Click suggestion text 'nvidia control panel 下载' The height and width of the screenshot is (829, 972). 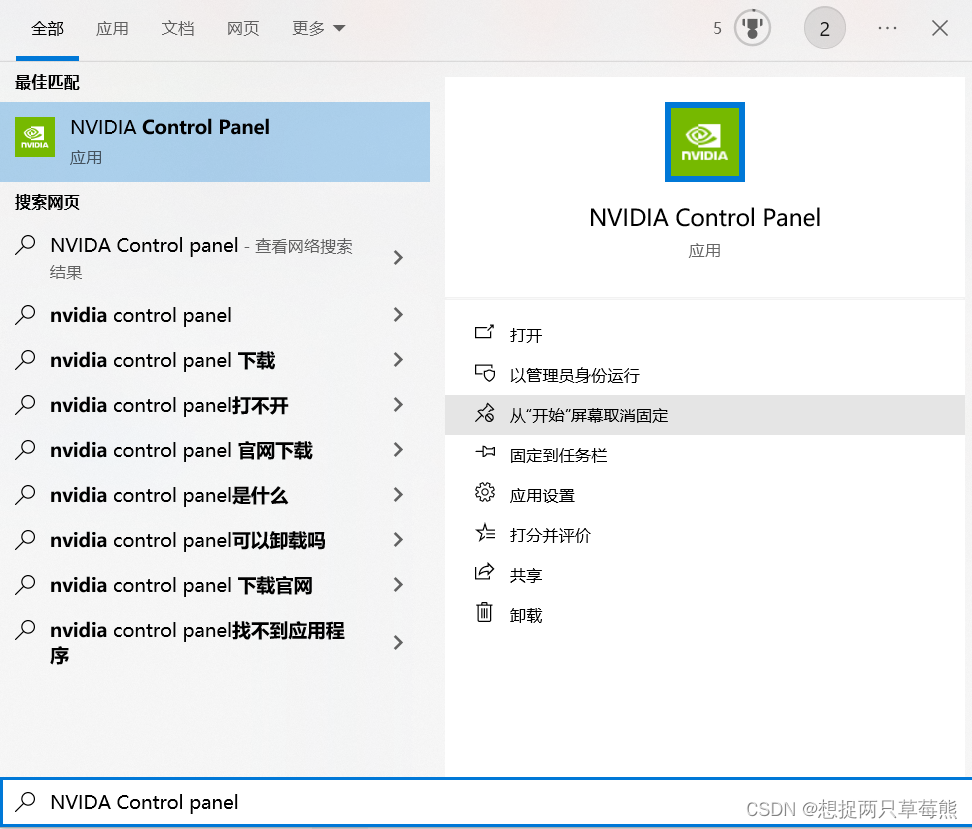[162, 360]
